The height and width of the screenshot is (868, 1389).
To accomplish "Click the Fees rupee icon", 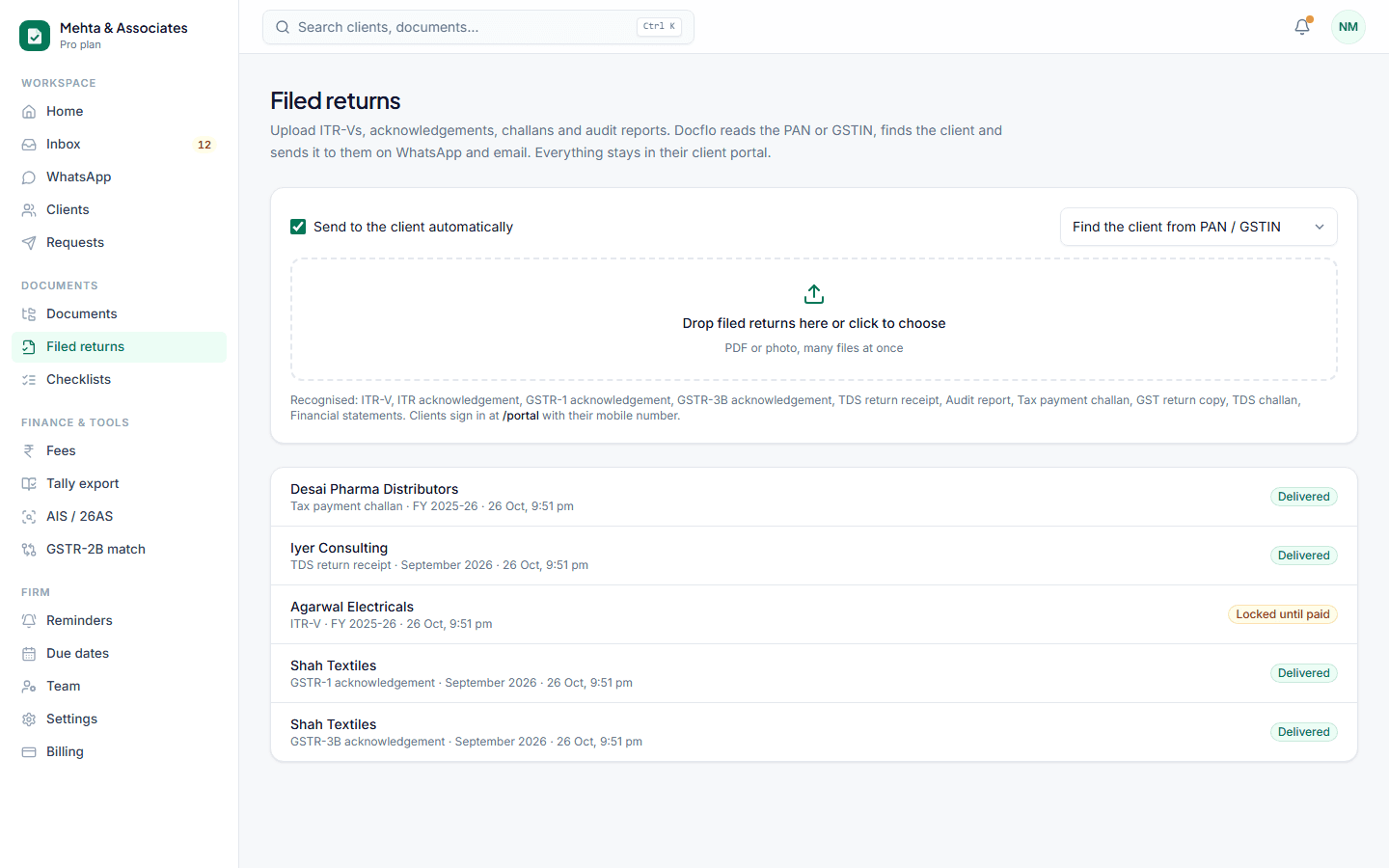I will coord(29,451).
